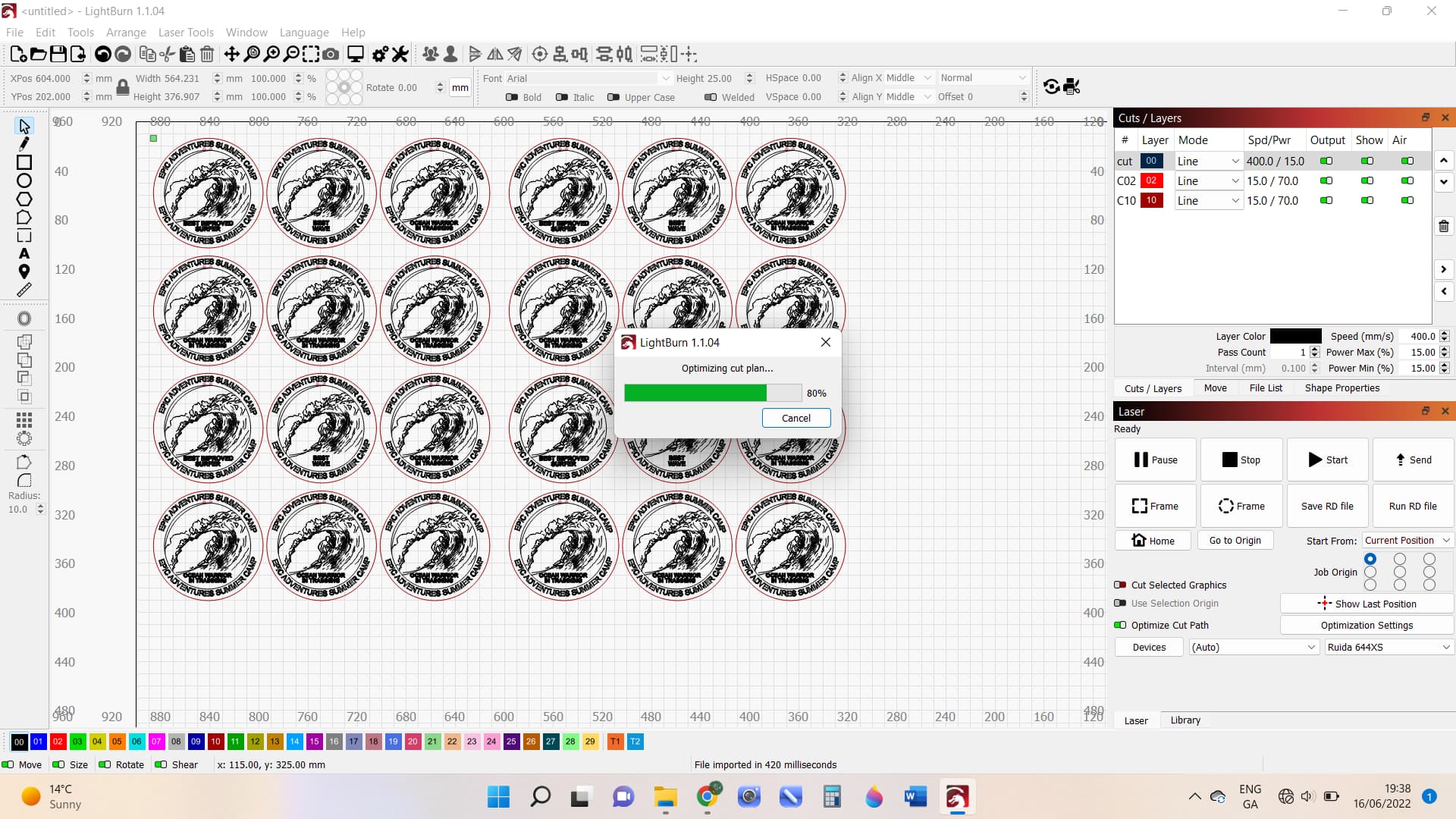Select the Rectangle tool
The height and width of the screenshot is (819, 1456).
(x=24, y=162)
